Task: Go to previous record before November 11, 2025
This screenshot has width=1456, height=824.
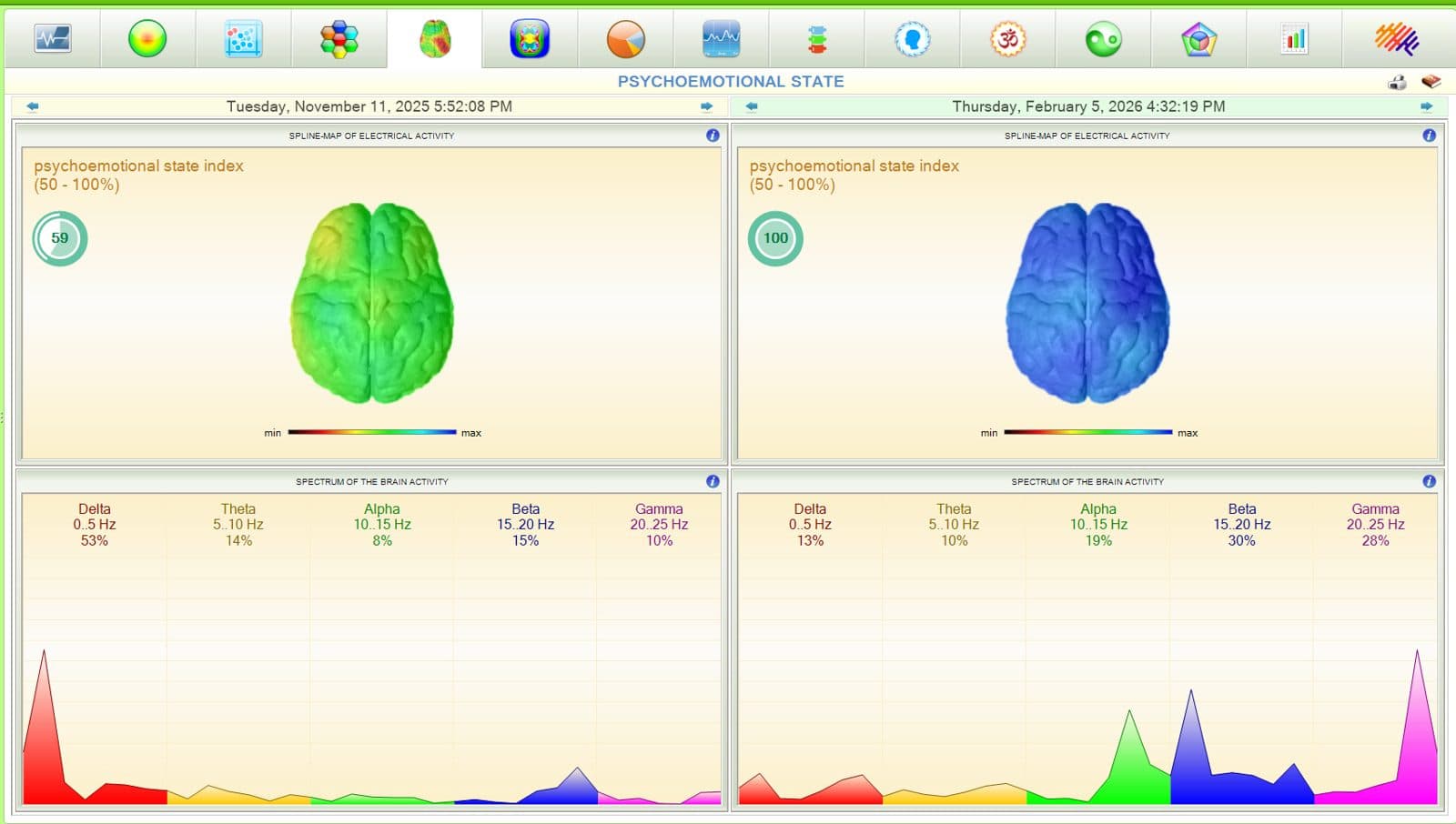Action: 33,106
